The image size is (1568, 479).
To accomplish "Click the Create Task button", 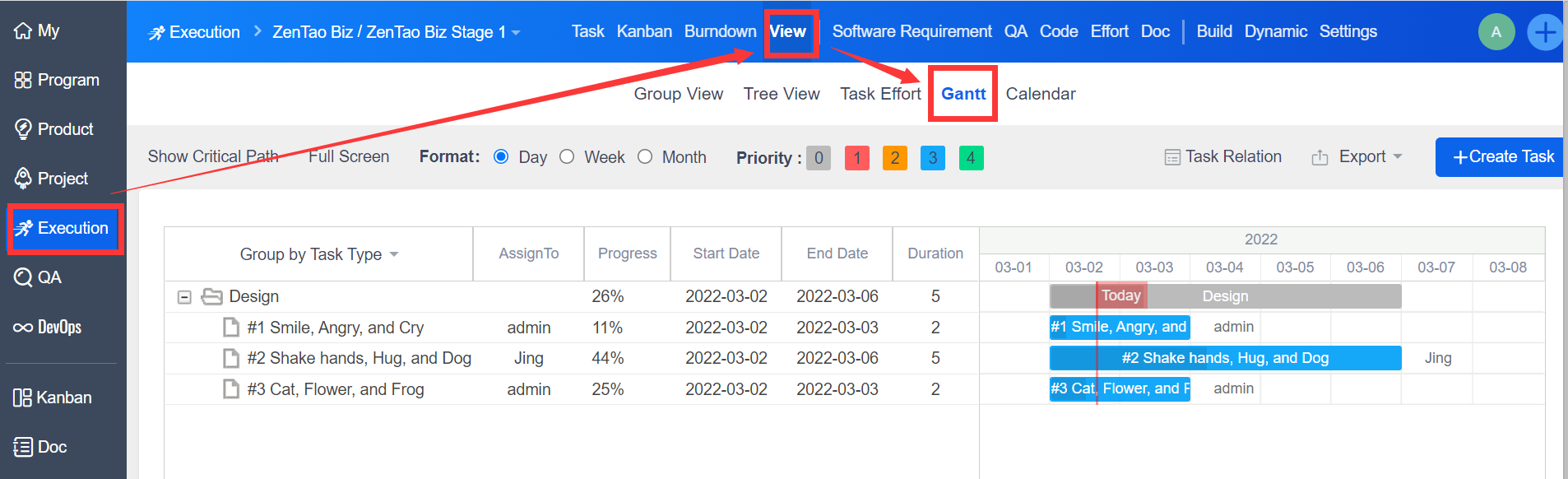I will point(1501,156).
